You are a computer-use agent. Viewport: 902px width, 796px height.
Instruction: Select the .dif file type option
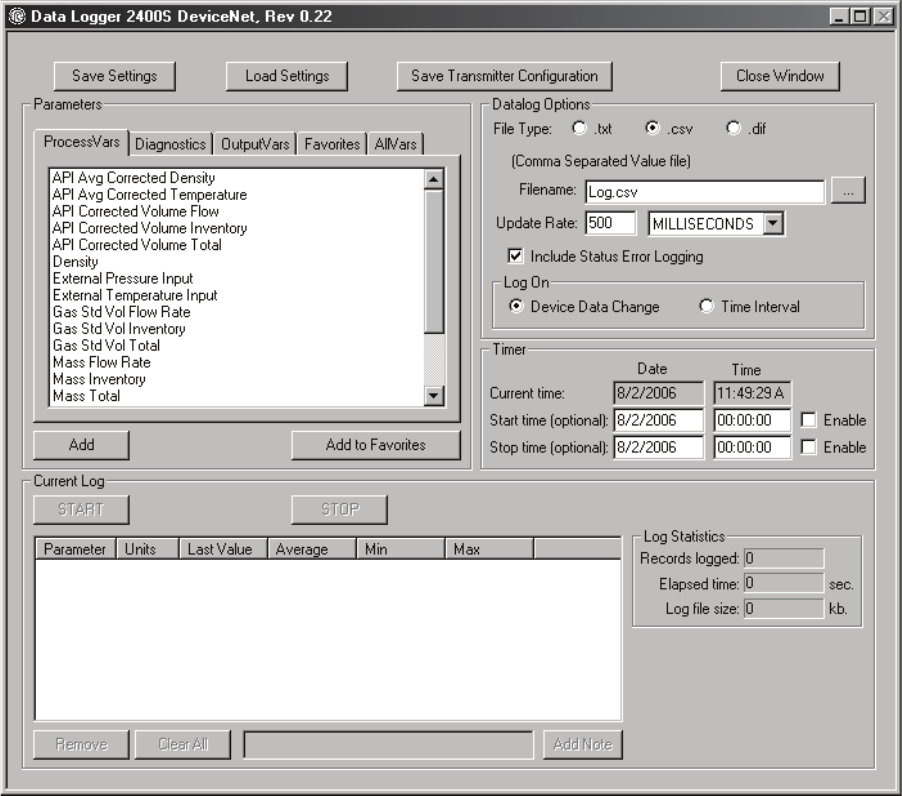(x=733, y=129)
